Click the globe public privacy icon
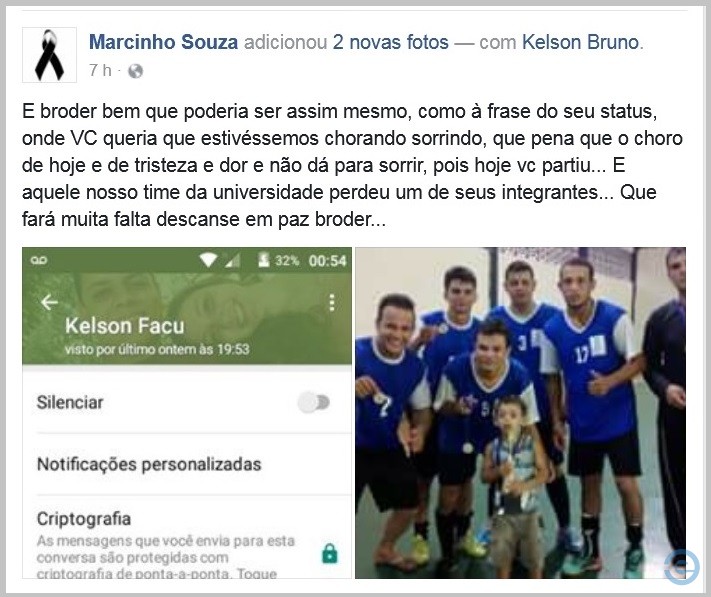The image size is (711, 597). [136, 71]
